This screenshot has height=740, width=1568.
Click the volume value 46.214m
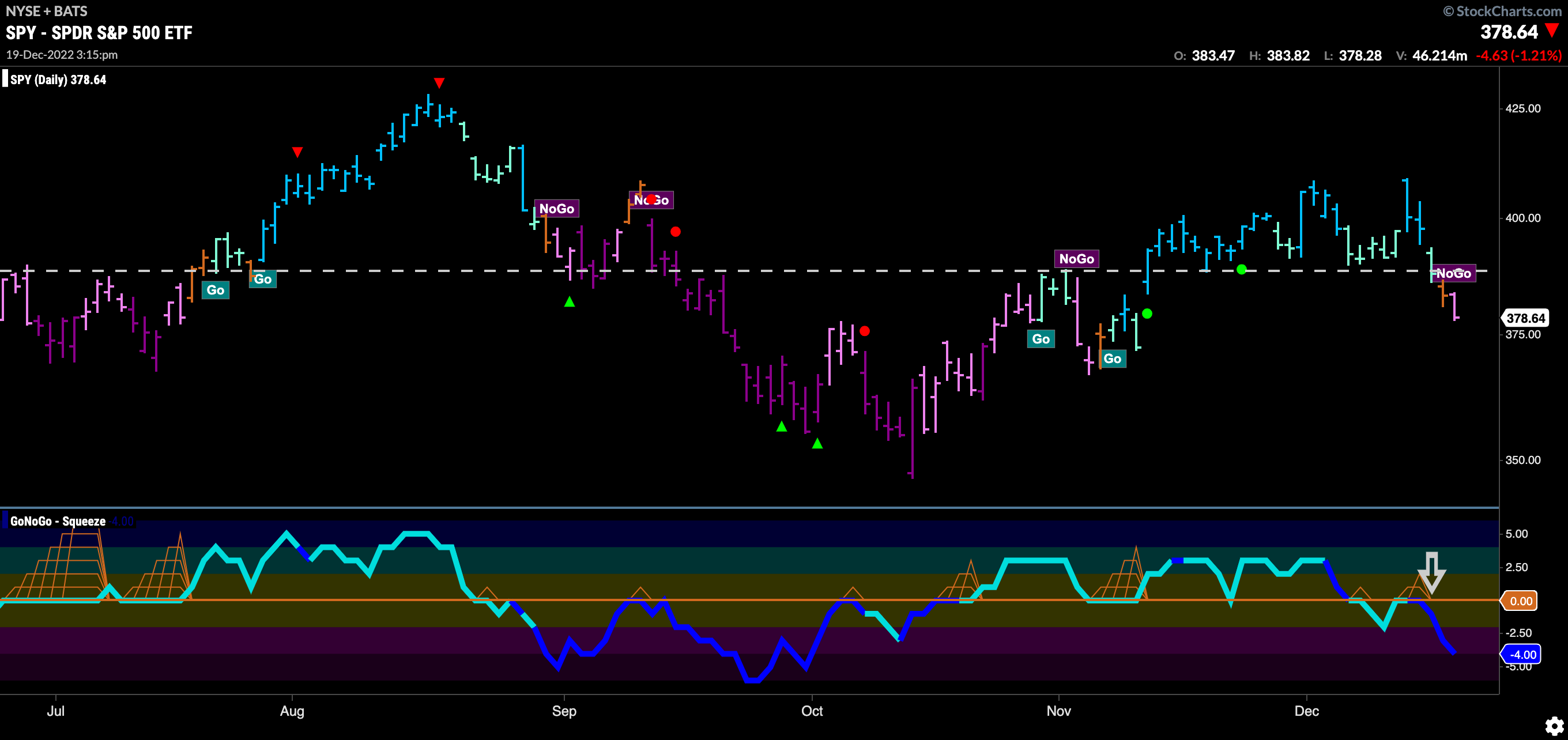pos(1439,55)
